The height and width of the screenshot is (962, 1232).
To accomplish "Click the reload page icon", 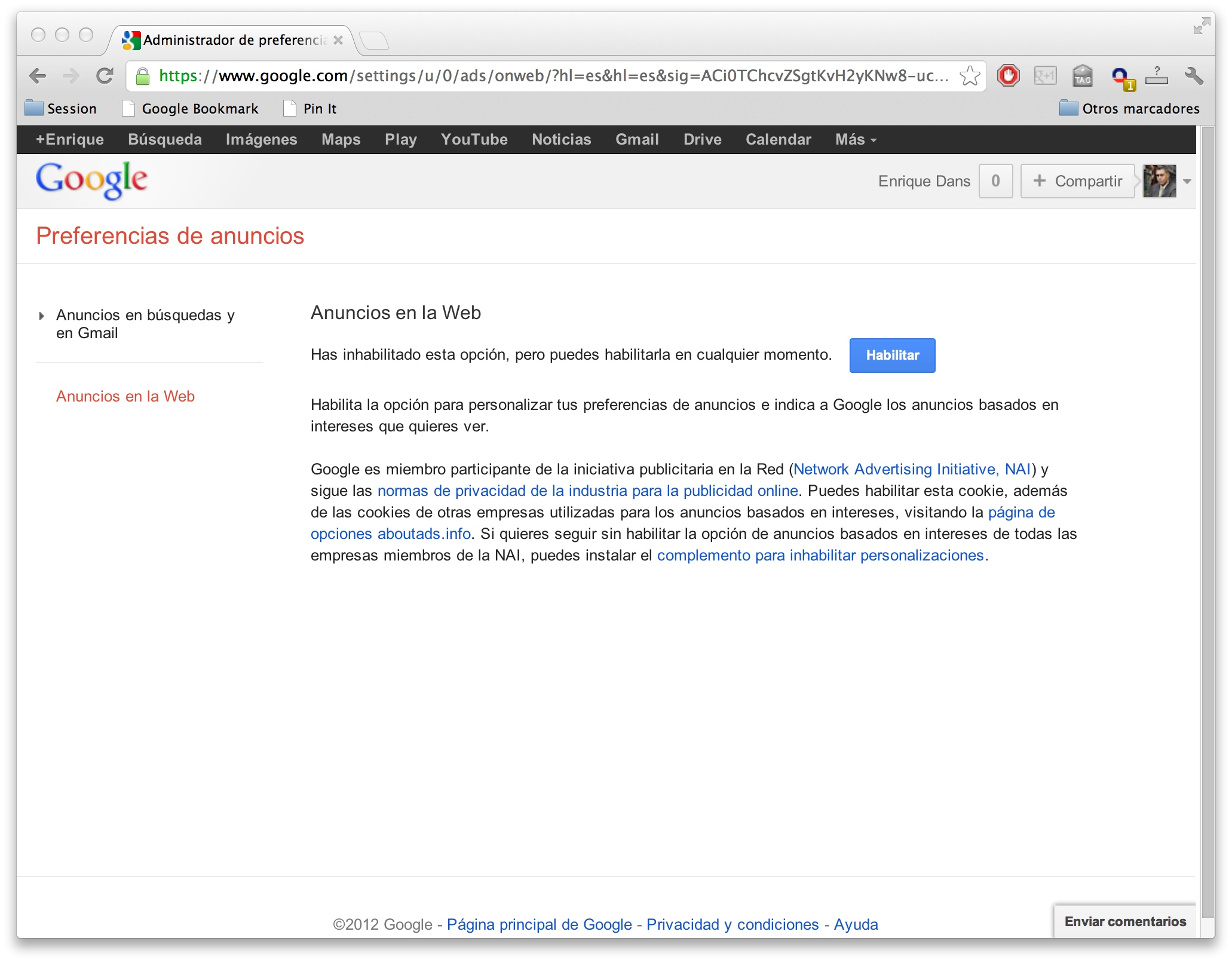I will click(105, 76).
